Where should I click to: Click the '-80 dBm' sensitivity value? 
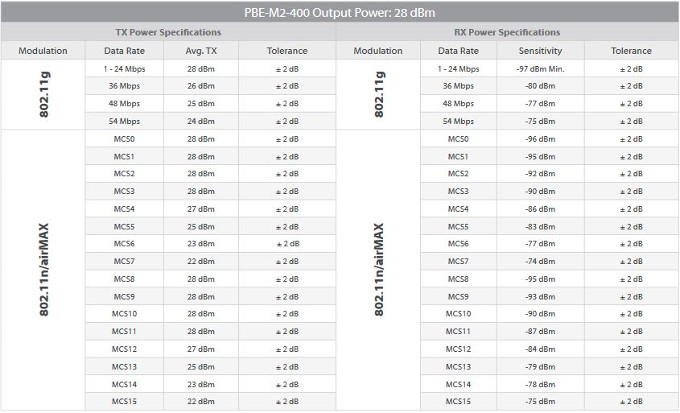point(540,86)
